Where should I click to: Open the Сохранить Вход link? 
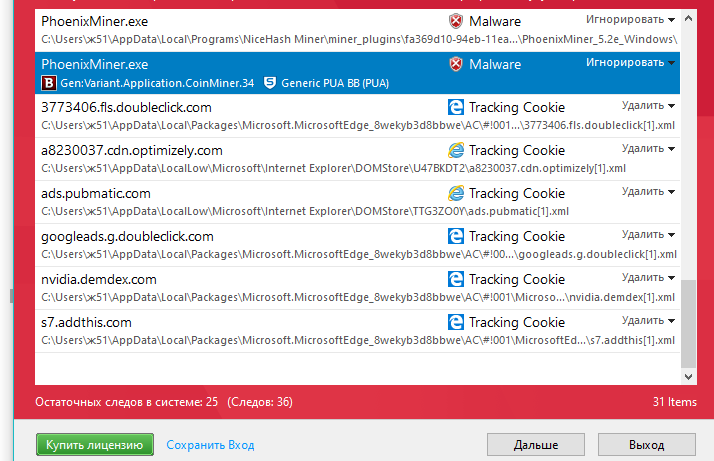(x=210, y=445)
